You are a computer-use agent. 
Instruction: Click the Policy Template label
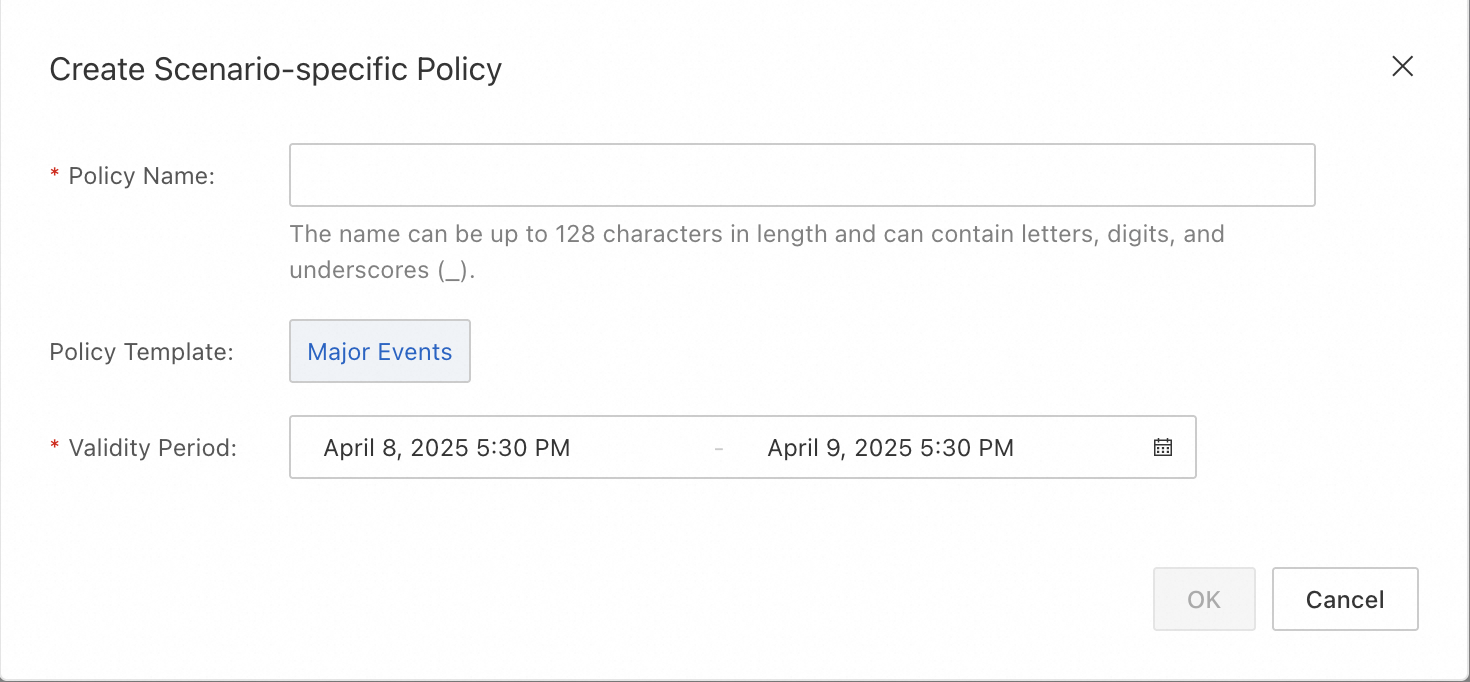[x=141, y=352]
